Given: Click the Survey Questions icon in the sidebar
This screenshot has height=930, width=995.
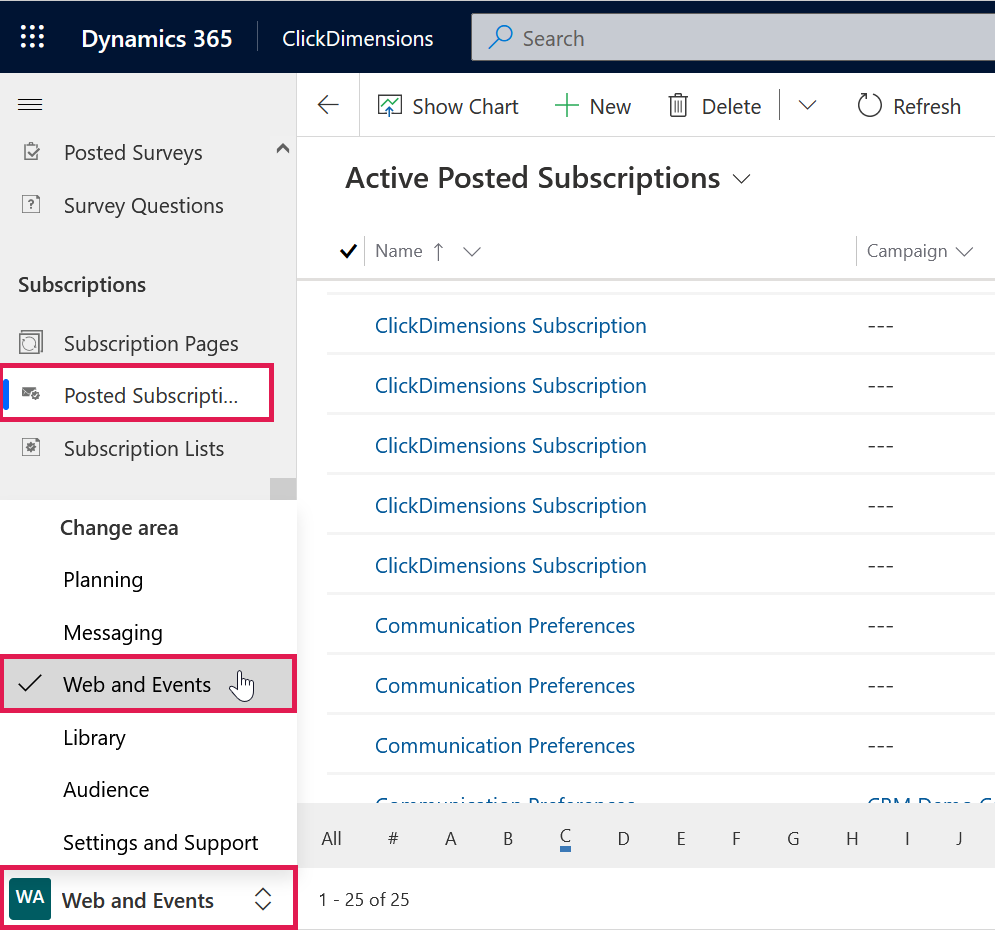Looking at the screenshot, I should point(32,205).
